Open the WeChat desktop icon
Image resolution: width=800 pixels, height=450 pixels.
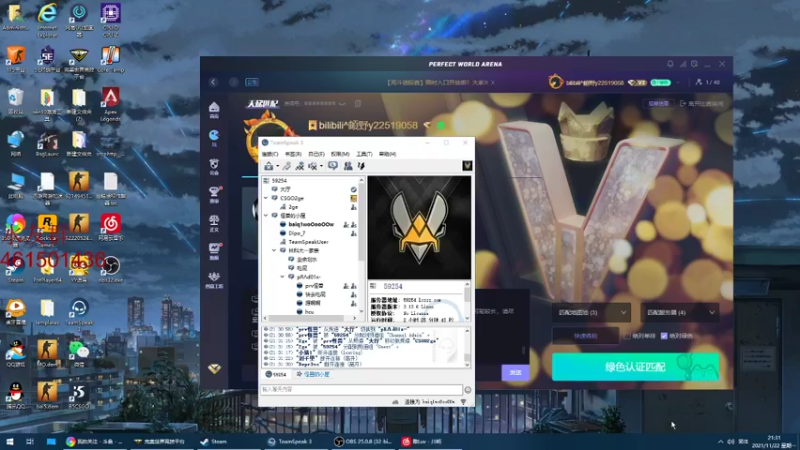tap(79, 353)
